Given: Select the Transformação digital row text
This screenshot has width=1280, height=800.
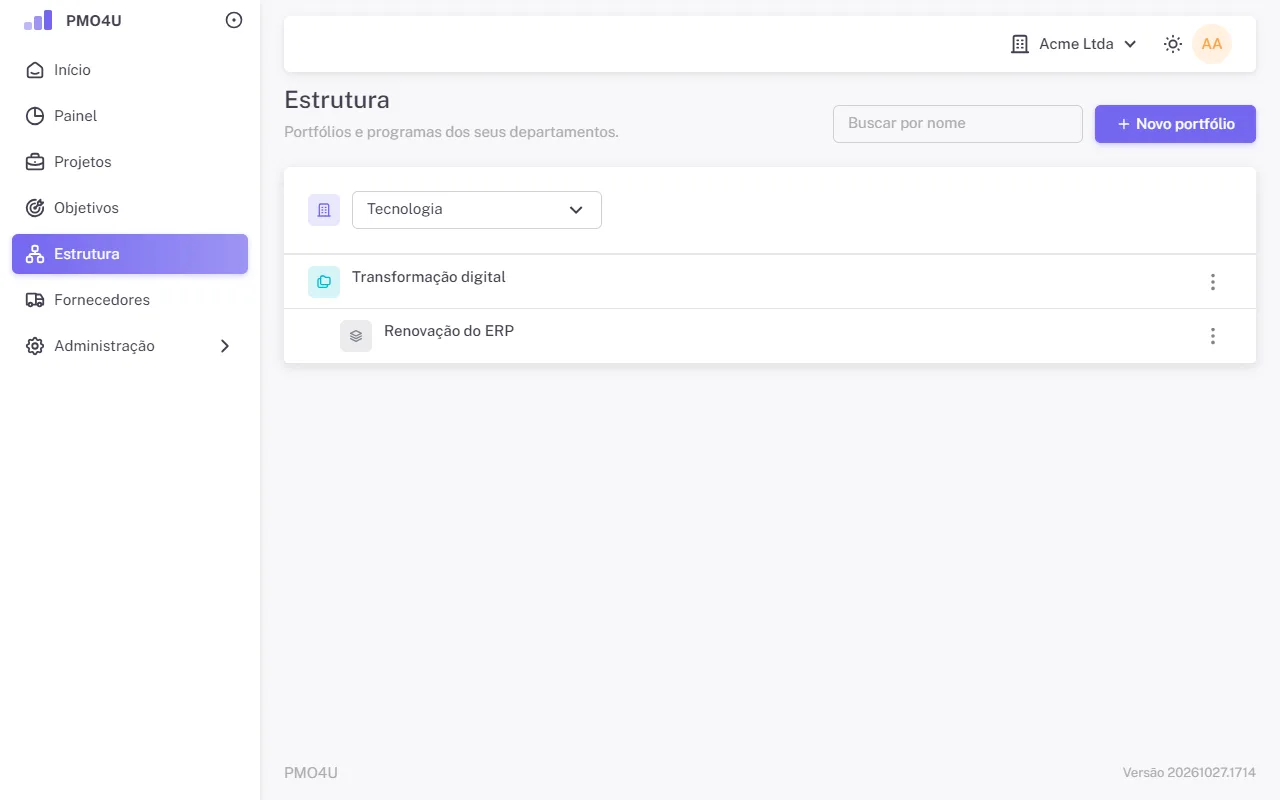Looking at the screenshot, I should 429,277.
